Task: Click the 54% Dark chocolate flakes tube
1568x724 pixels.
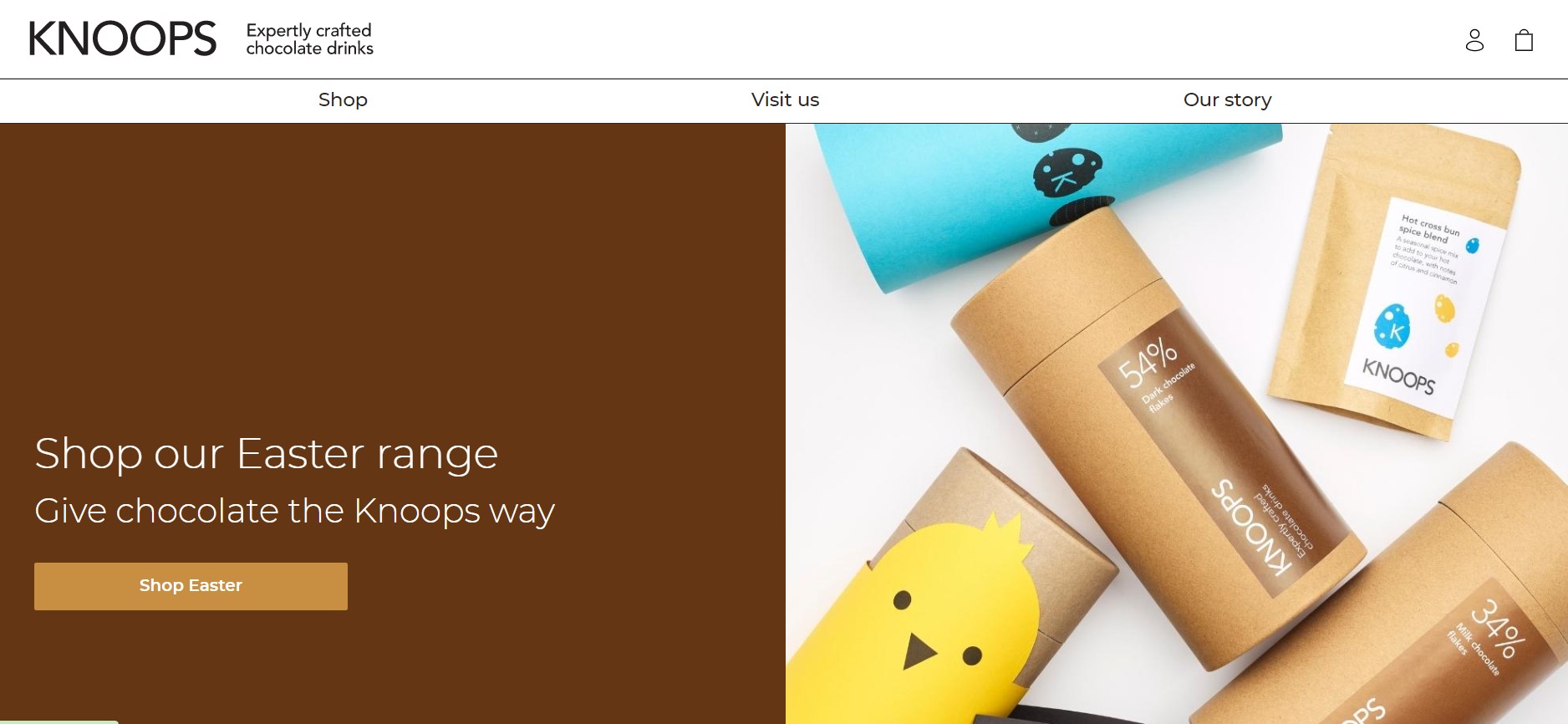Action: (x=1162, y=435)
